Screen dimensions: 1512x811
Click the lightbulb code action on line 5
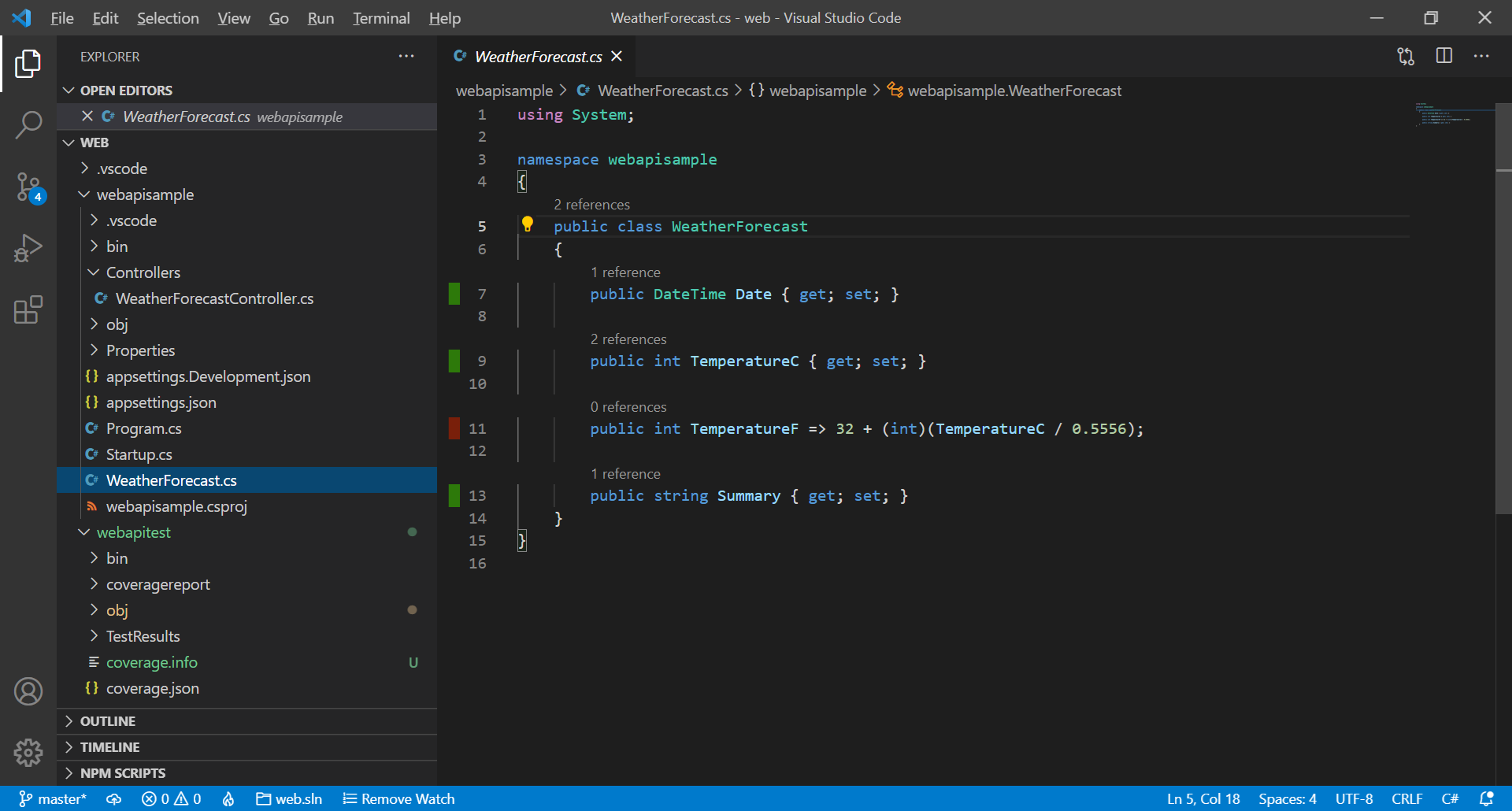[528, 224]
